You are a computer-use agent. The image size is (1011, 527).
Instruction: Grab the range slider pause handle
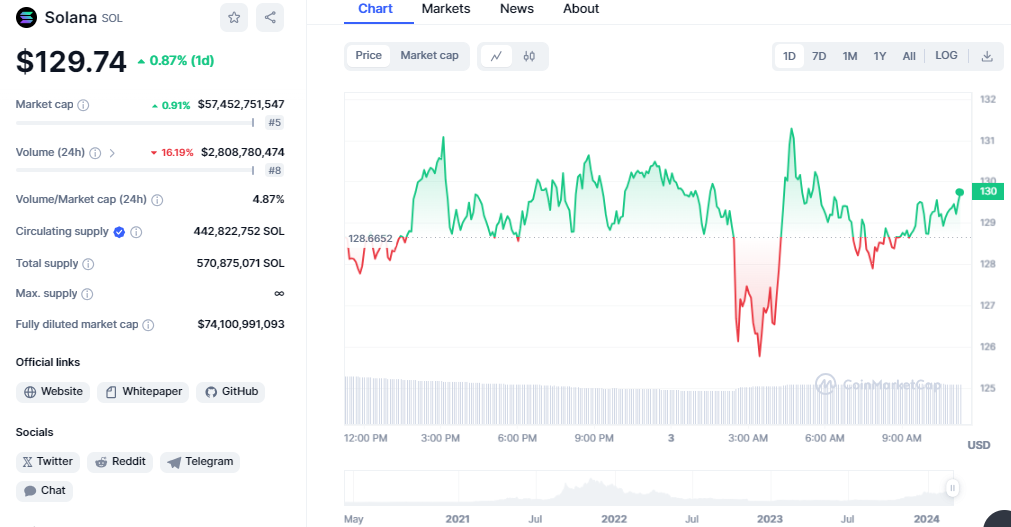pos(952,488)
